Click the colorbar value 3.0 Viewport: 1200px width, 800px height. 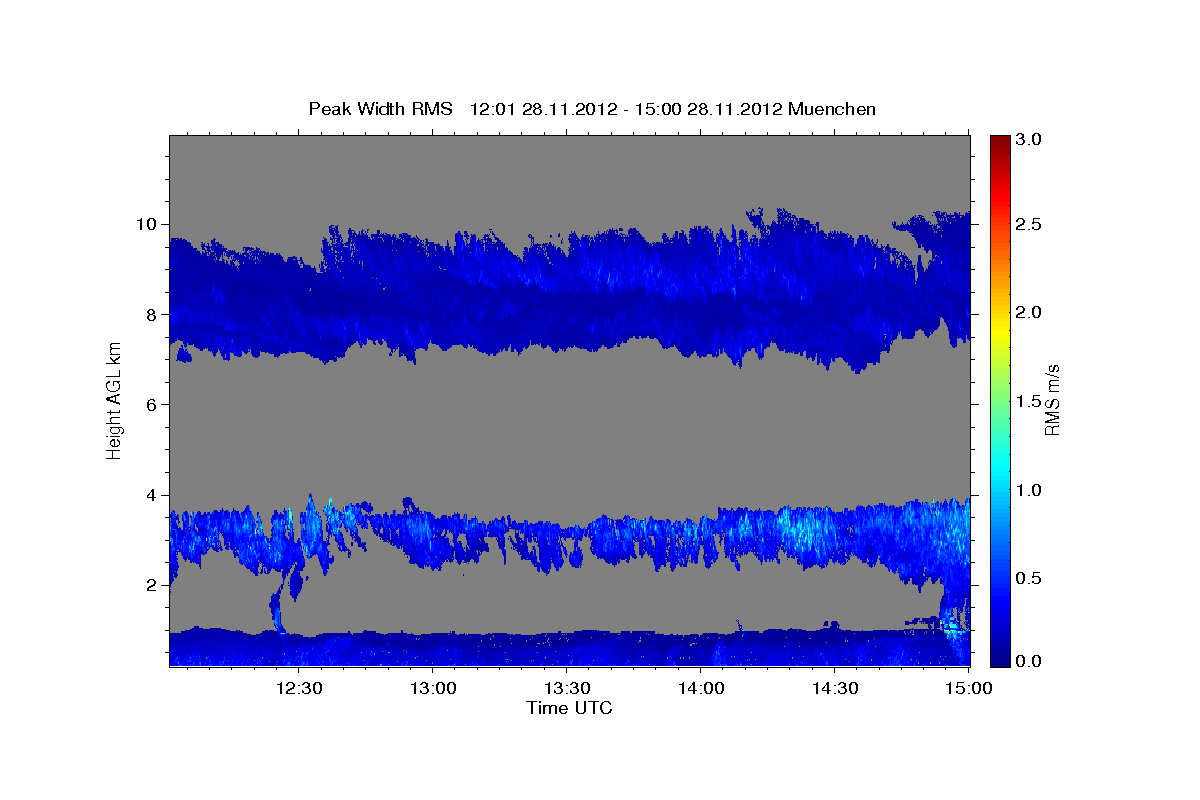(1029, 139)
